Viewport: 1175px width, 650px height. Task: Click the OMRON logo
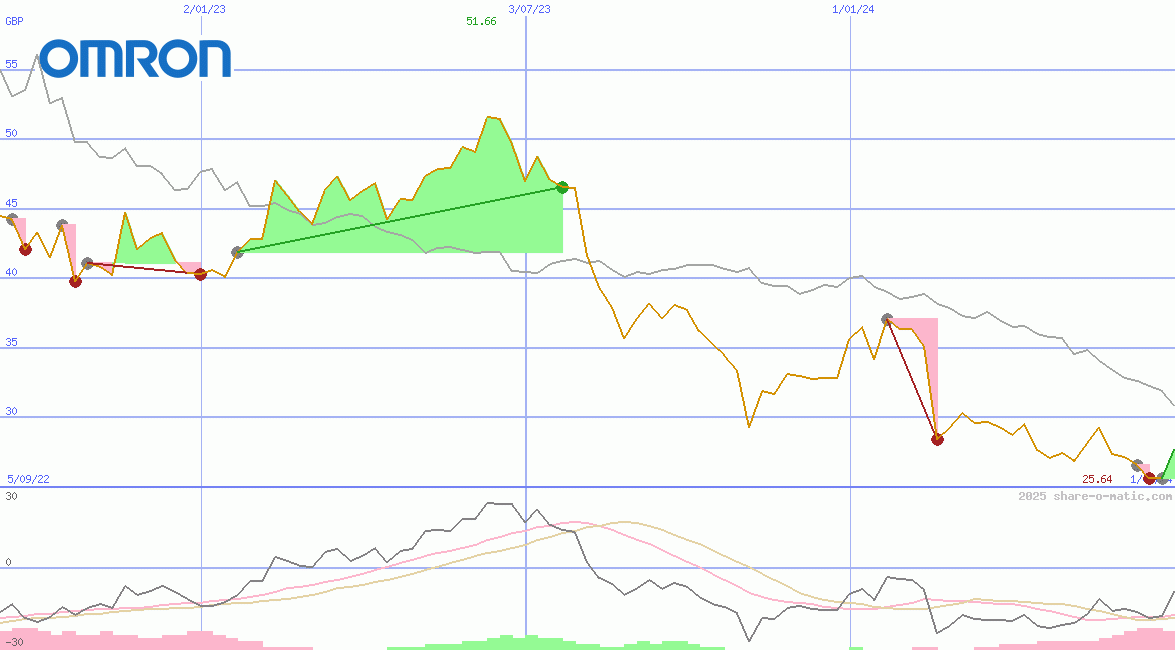click(136, 58)
